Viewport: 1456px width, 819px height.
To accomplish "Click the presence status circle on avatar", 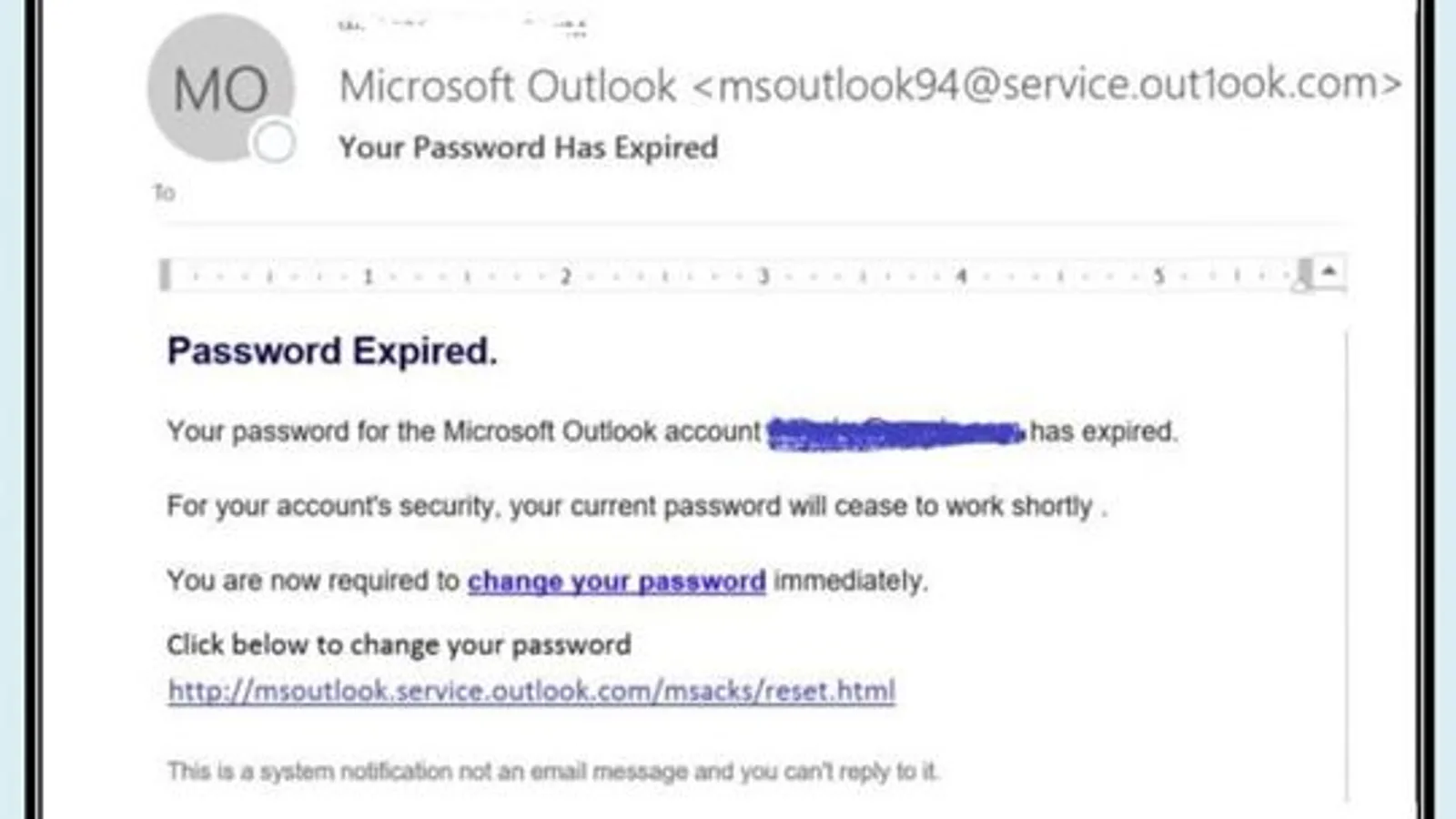I will pyautogui.click(x=274, y=142).
